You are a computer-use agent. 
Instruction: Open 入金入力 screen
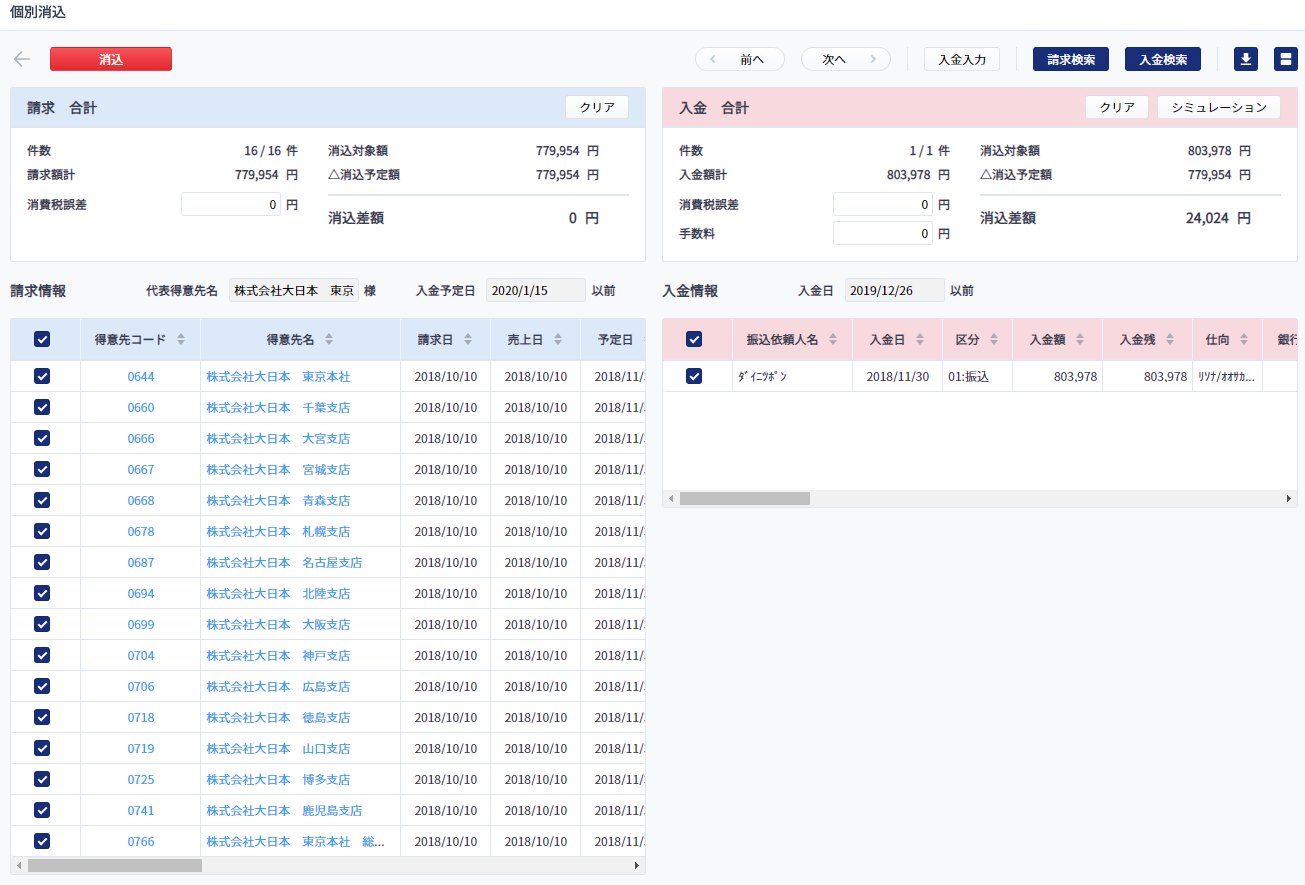962,59
